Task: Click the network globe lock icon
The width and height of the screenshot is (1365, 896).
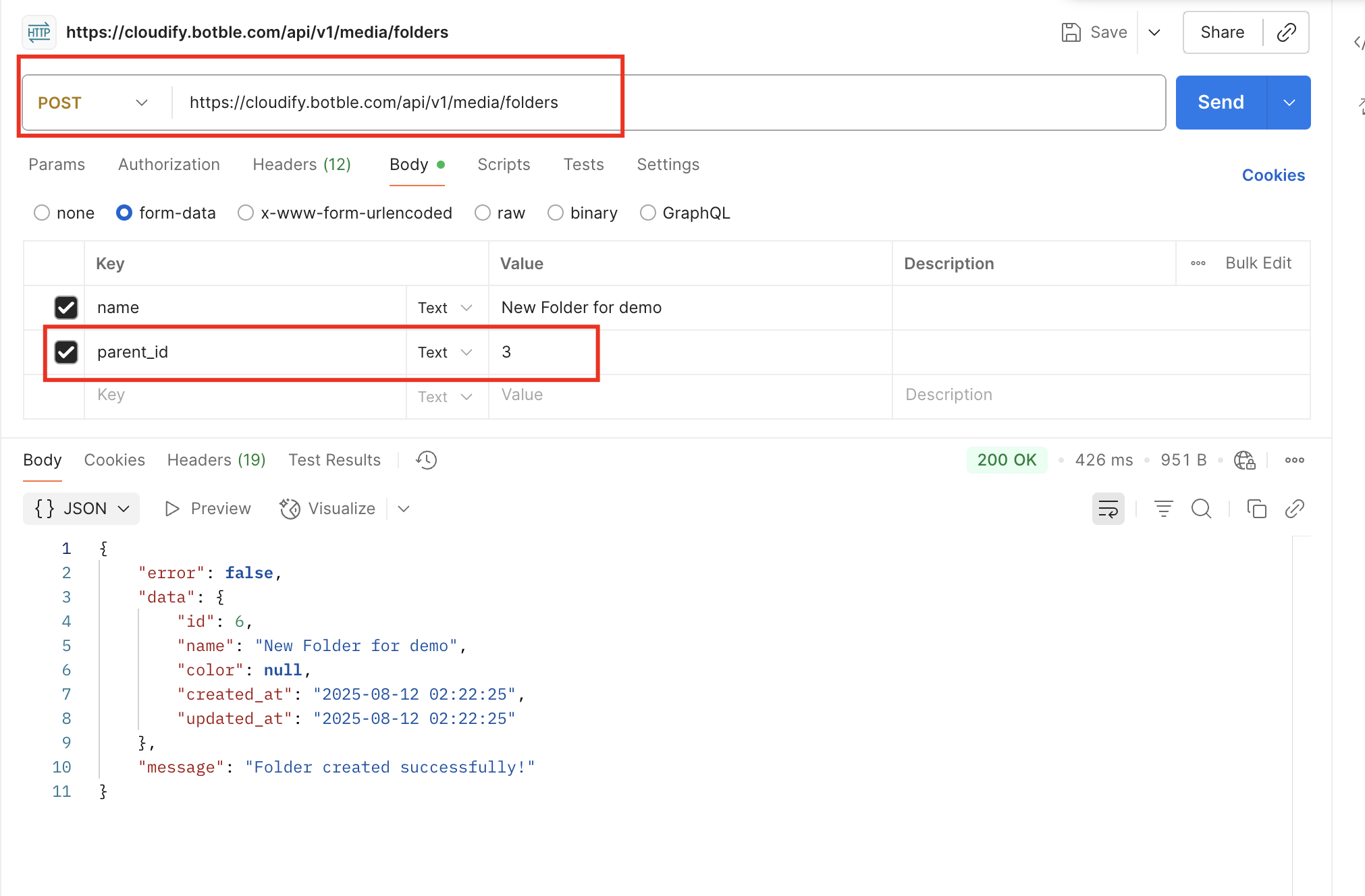Action: [1244, 460]
